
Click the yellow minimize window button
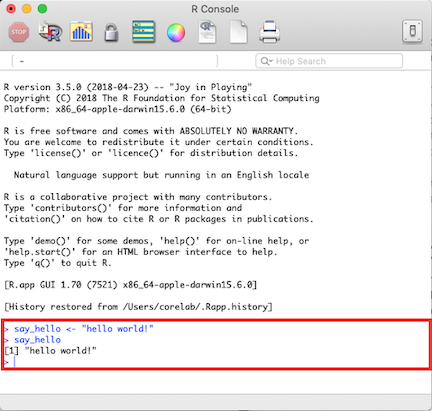pyautogui.click(x=27, y=9)
